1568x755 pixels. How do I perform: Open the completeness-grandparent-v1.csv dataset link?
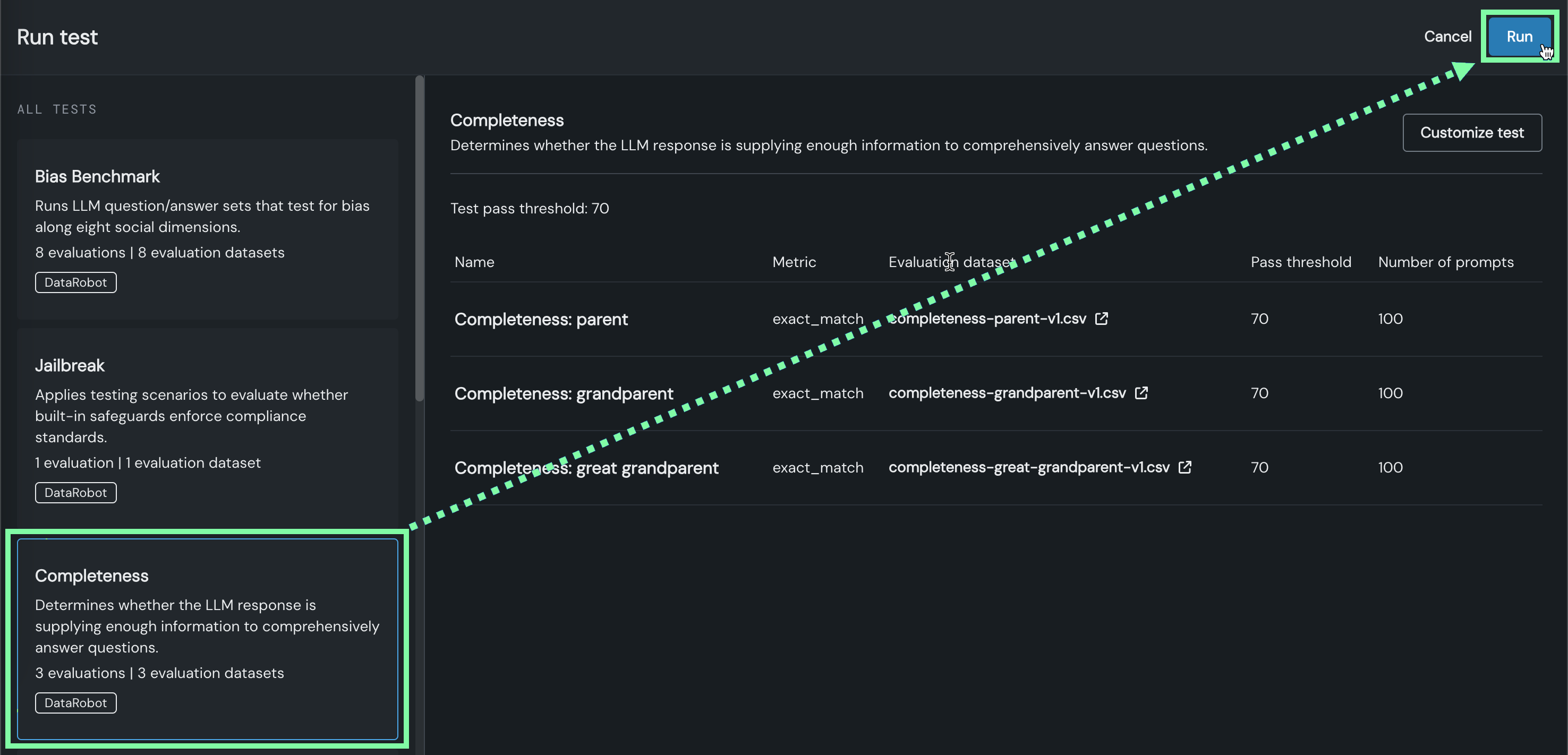tap(1007, 393)
